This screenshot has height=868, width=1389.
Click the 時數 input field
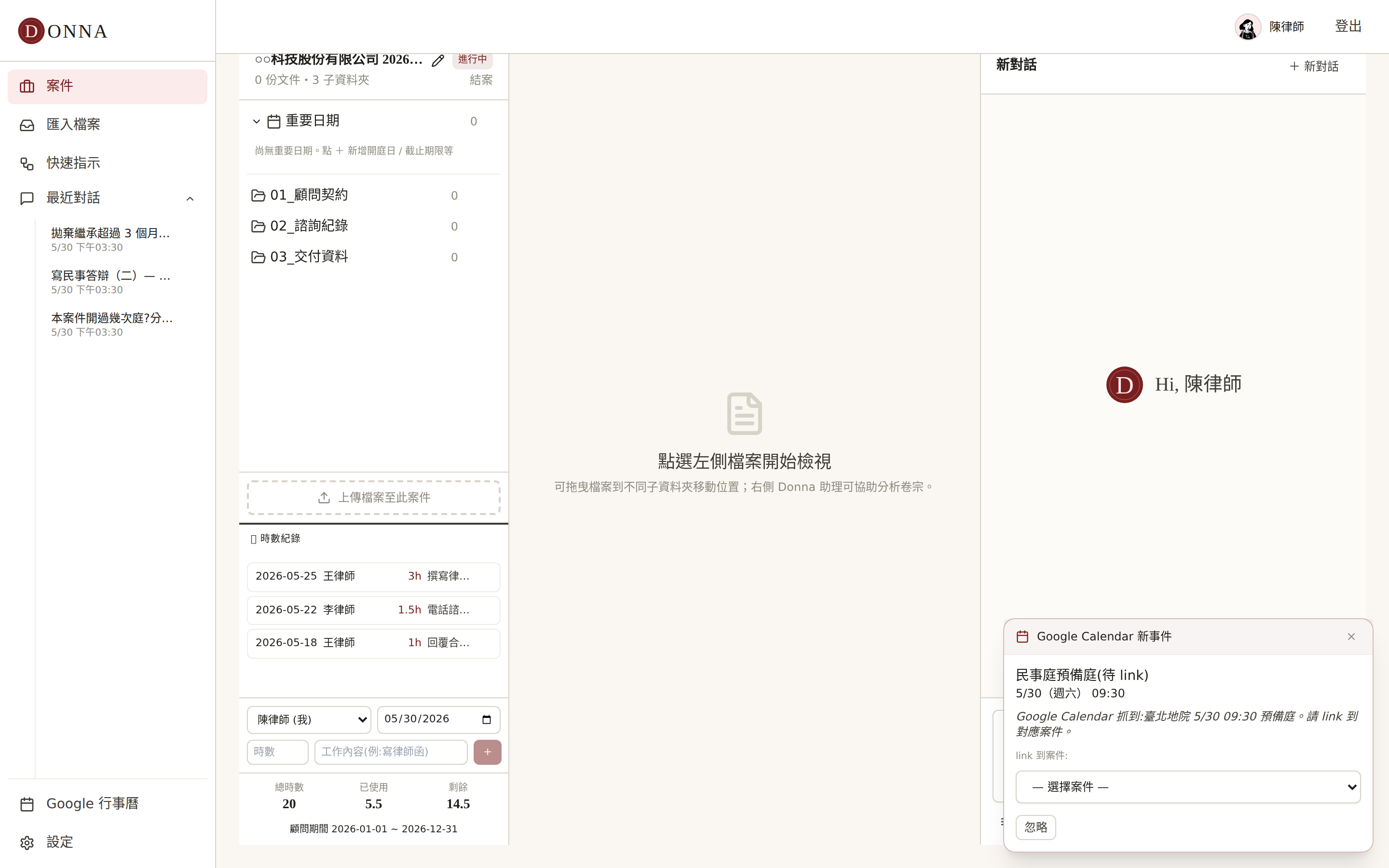coord(278,752)
